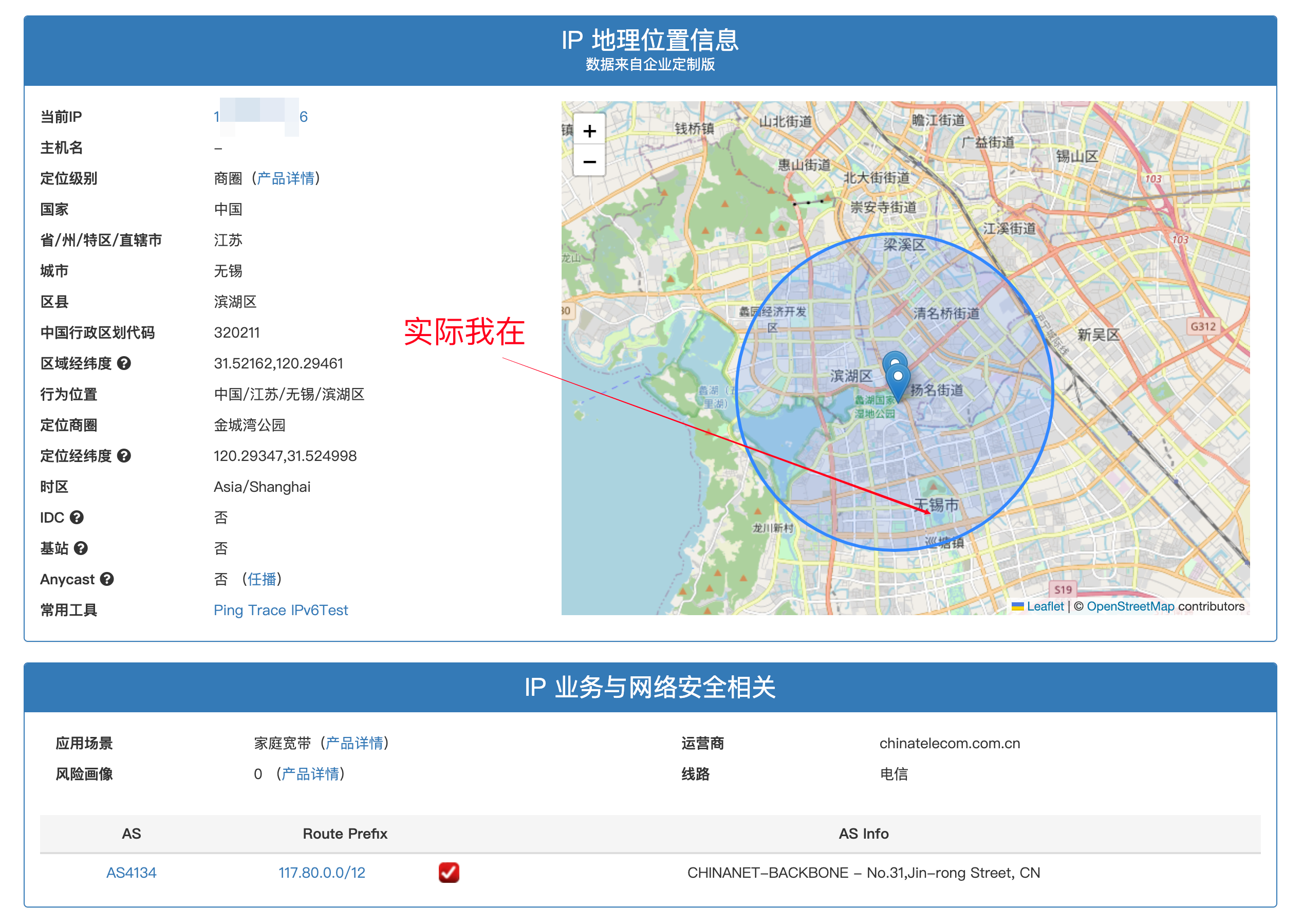Screen dimensions: 1303x924
Task: Open the AS4134 link
Action: pyautogui.click(x=131, y=872)
